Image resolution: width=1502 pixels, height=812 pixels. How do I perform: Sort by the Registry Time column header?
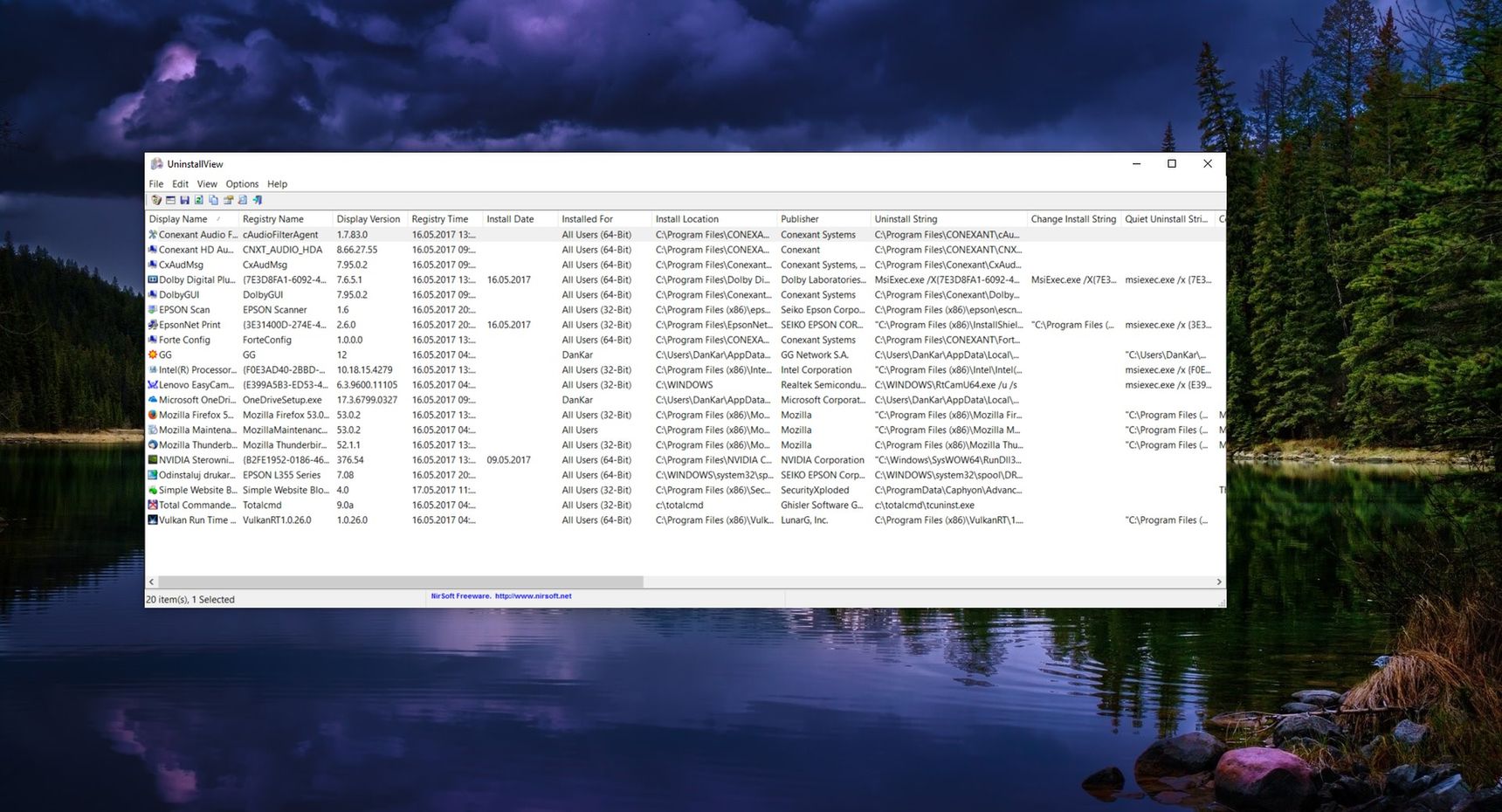(x=444, y=219)
